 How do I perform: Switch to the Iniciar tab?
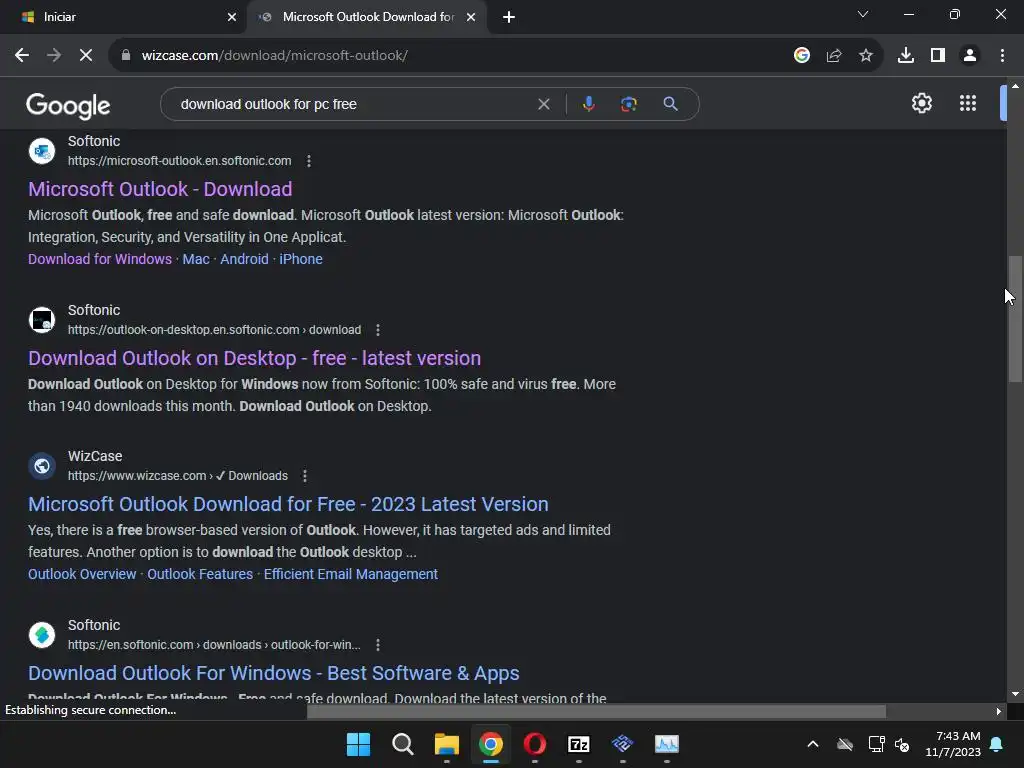[x=123, y=17]
